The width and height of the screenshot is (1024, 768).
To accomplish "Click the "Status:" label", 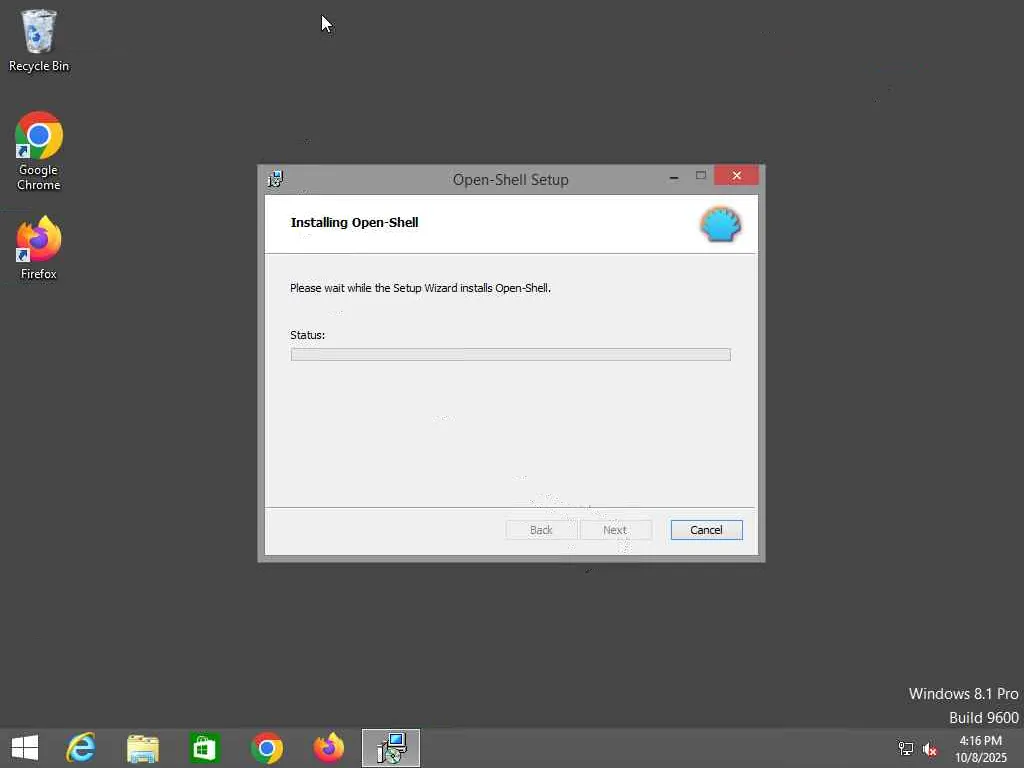I will [x=307, y=335].
